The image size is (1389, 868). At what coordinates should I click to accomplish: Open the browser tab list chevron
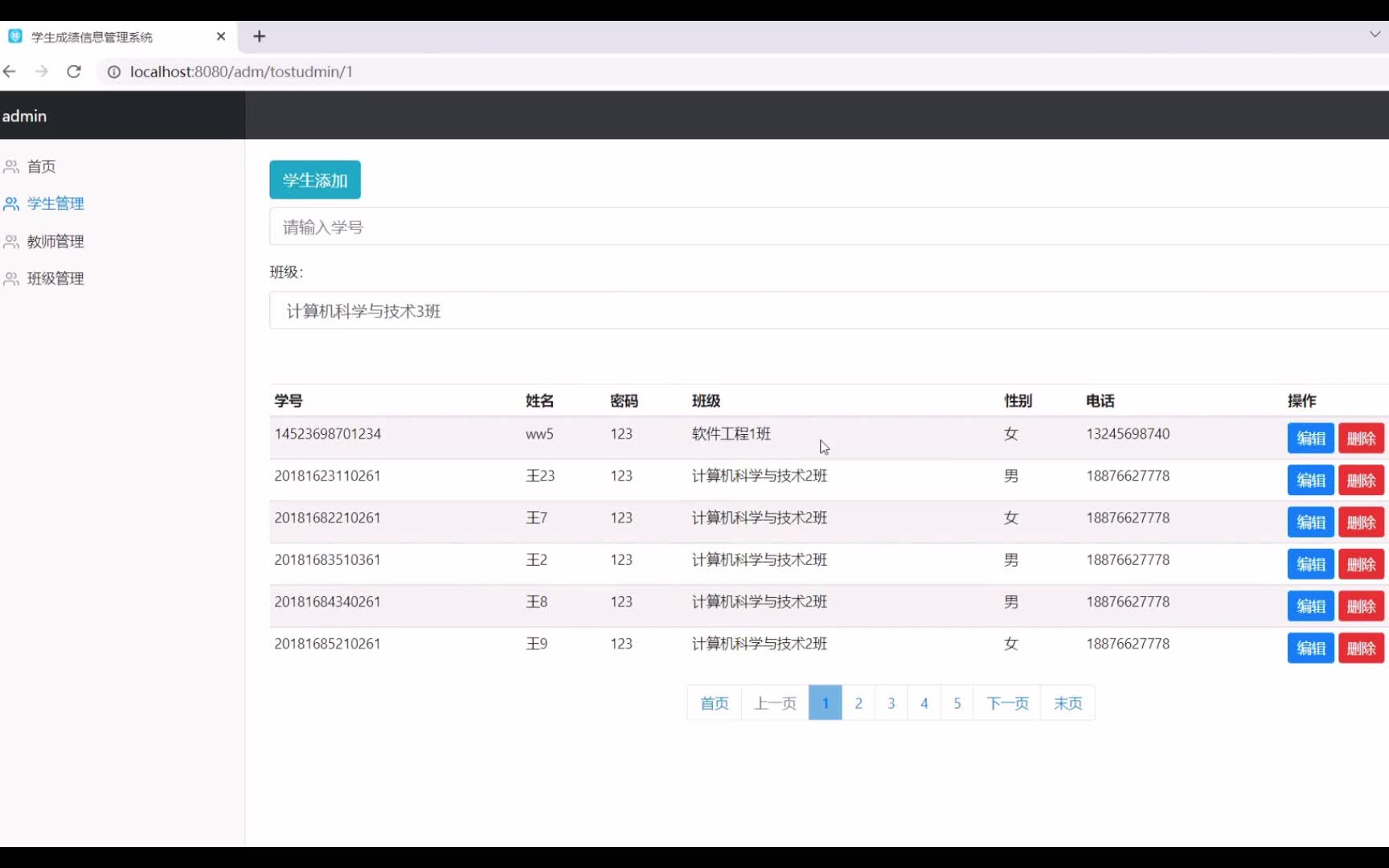1375,34
